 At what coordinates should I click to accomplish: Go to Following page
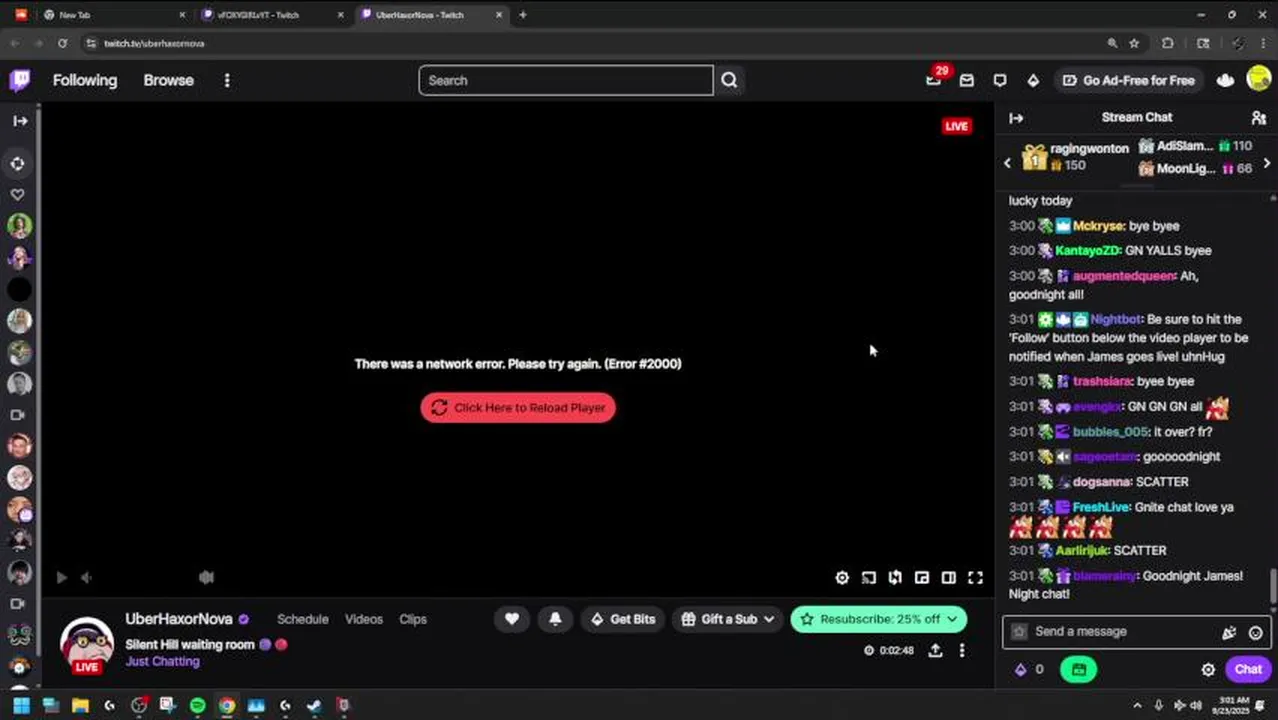[85, 80]
